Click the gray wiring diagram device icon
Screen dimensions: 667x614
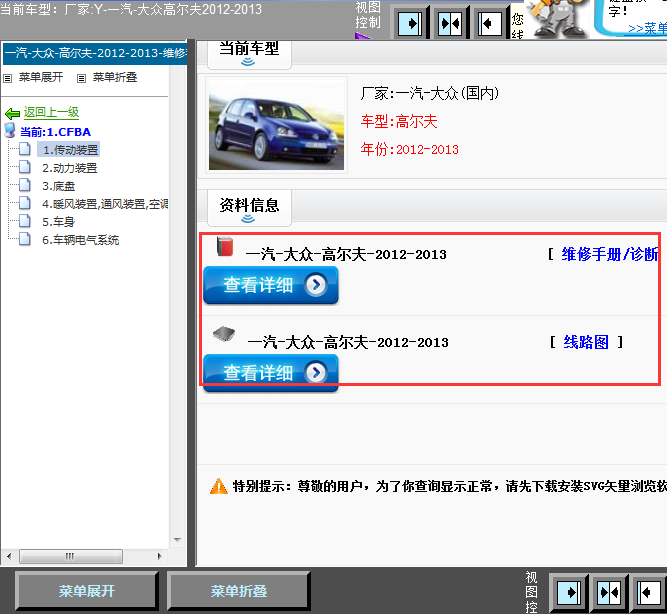click(224, 334)
